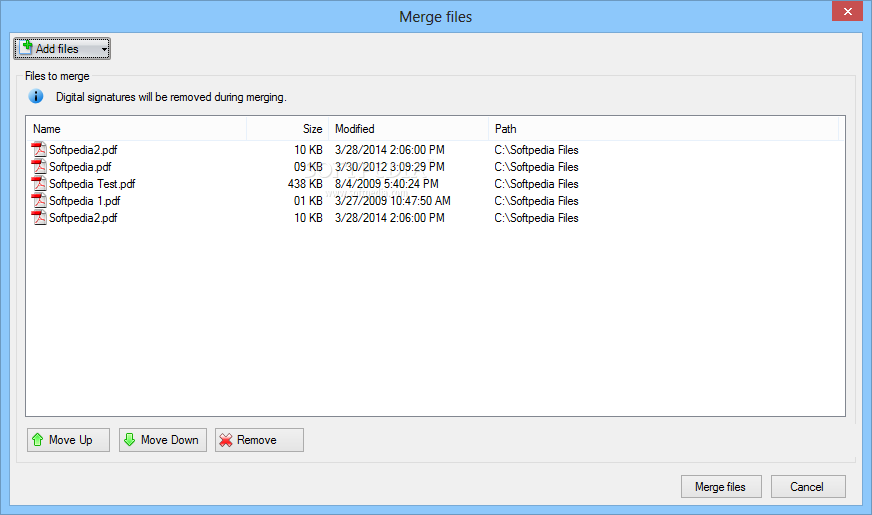Click the Cancel button

(807, 487)
